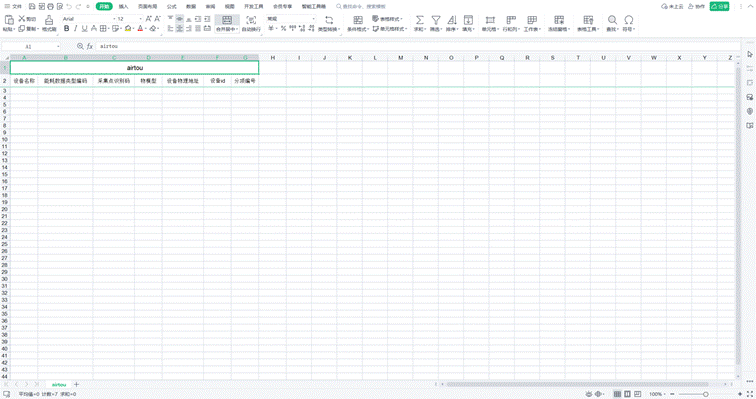Collapse the ribbon with top-right chevron
This screenshot has width=756, height=399.
(x=750, y=6)
